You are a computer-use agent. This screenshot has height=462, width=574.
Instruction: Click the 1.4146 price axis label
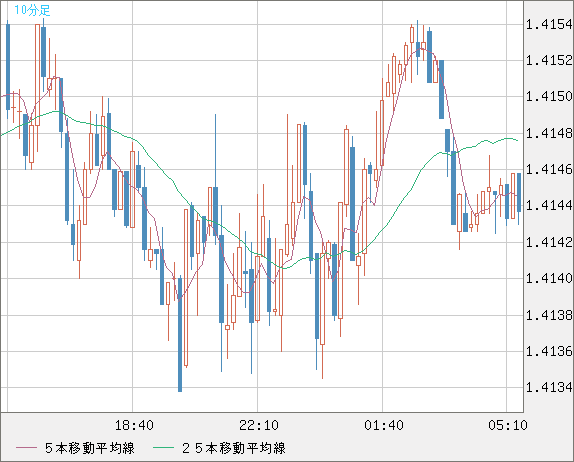(x=549, y=169)
